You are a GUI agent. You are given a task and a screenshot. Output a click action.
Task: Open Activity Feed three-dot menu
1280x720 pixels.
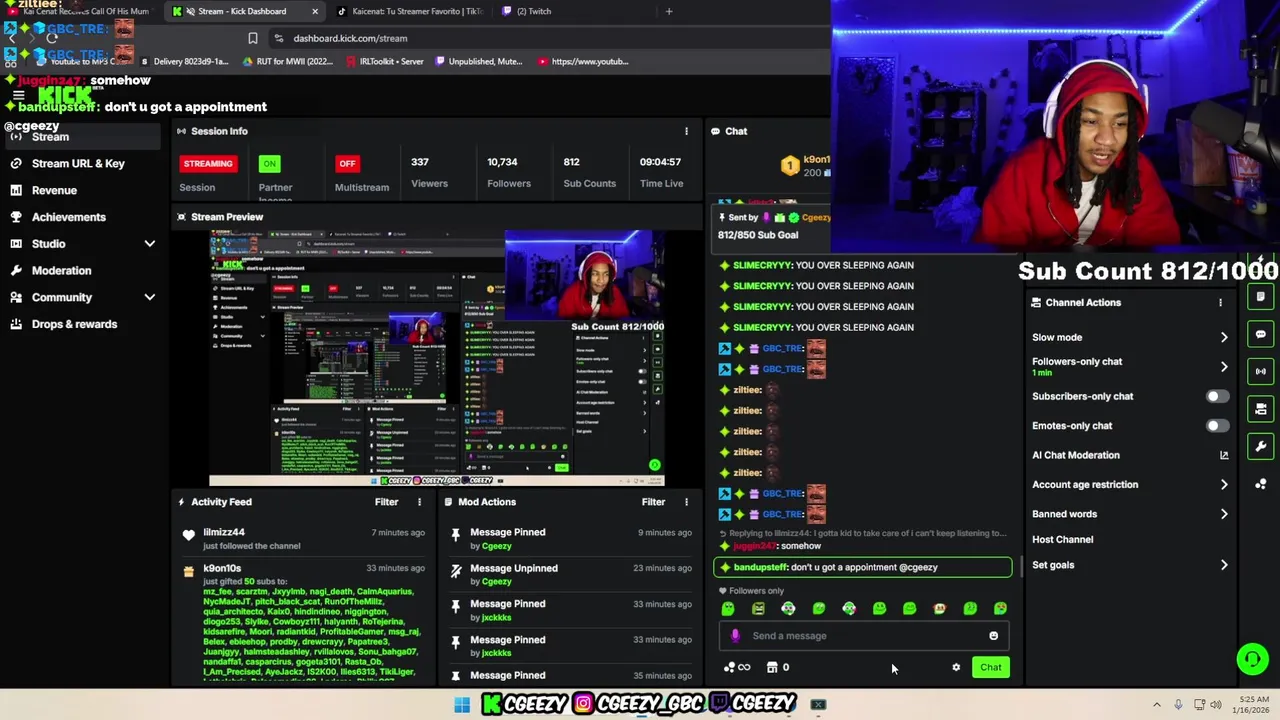[x=419, y=502]
